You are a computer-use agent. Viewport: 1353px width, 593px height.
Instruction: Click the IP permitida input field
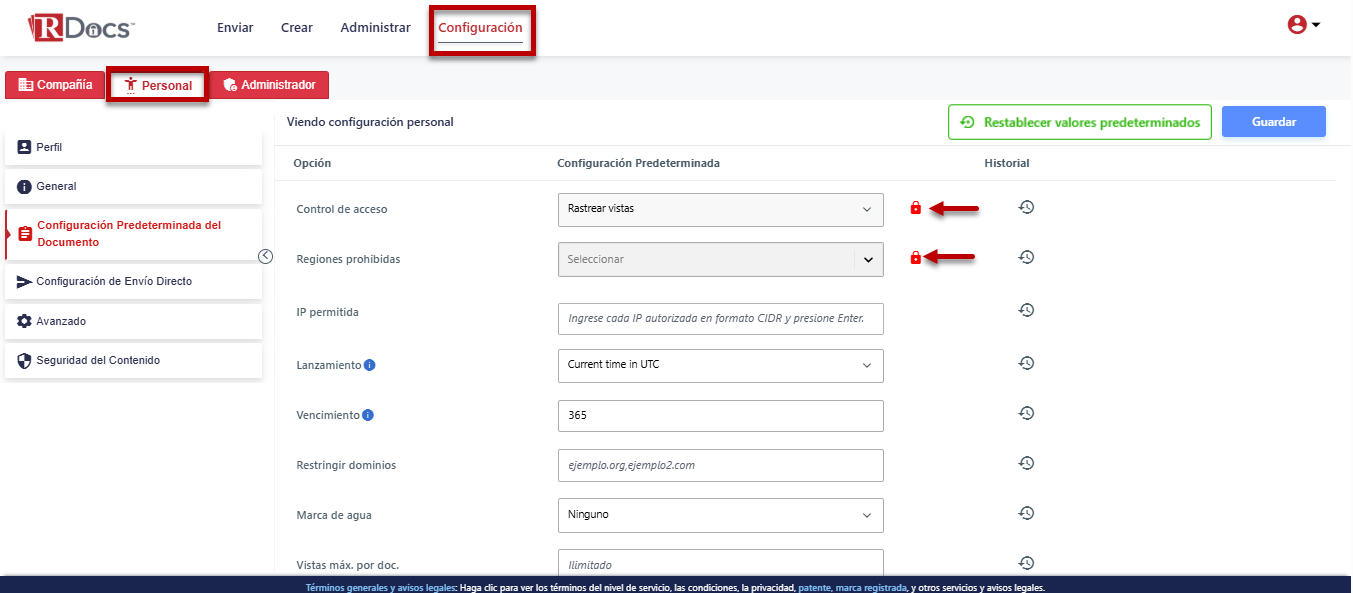pos(720,319)
